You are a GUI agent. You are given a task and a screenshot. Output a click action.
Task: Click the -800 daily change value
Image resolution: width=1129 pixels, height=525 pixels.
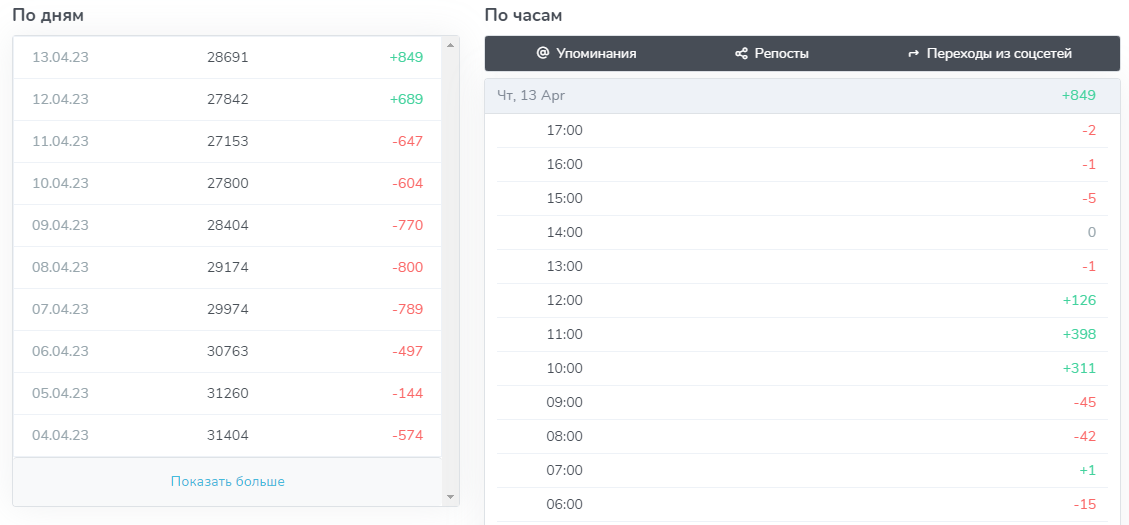click(408, 267)
